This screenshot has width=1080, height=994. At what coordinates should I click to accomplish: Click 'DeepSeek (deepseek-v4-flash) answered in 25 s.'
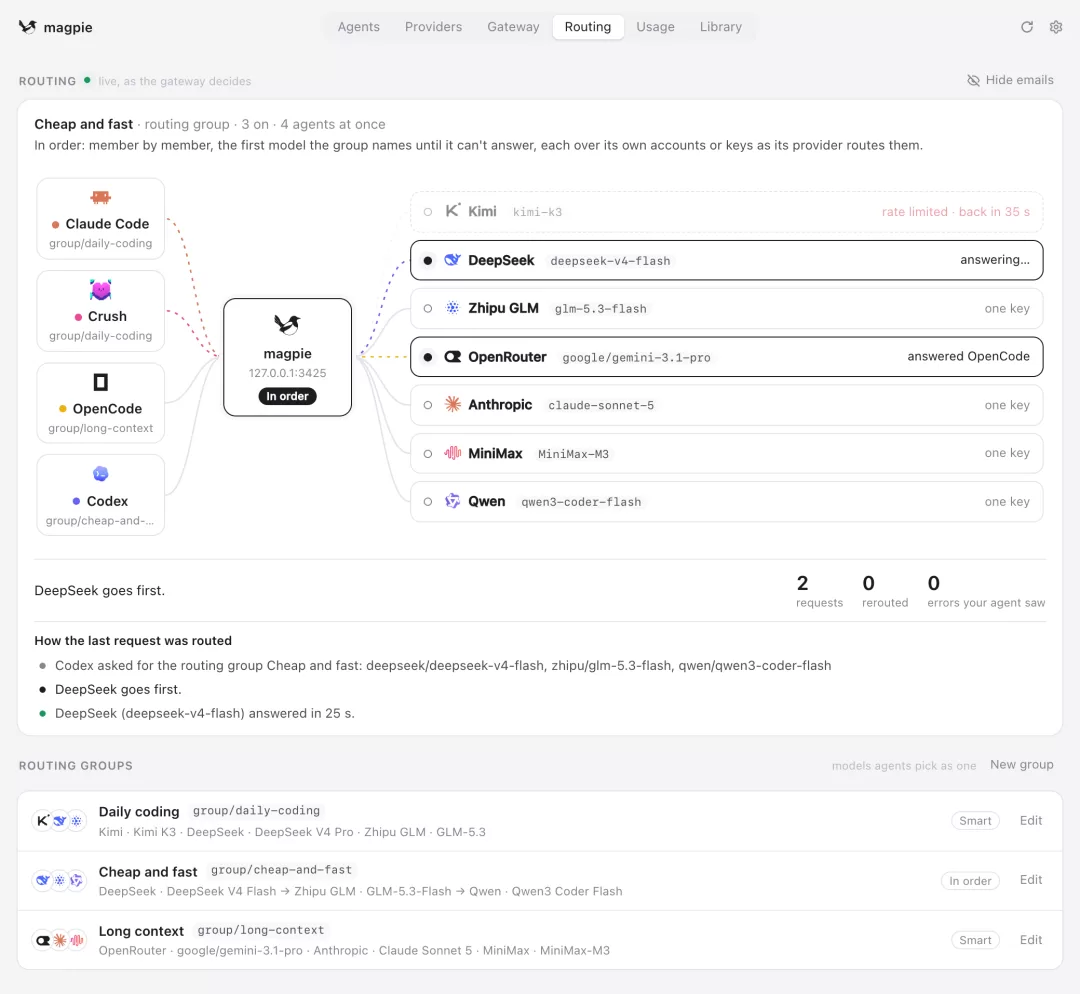pos(205,714)
